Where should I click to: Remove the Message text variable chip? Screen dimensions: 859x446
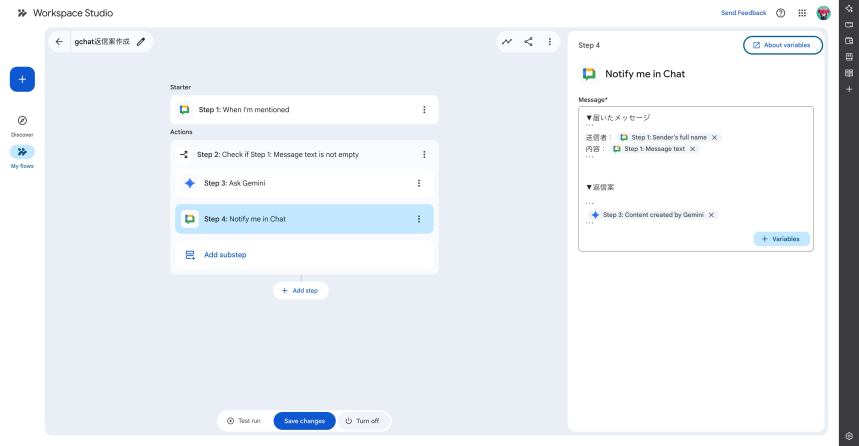692,149
